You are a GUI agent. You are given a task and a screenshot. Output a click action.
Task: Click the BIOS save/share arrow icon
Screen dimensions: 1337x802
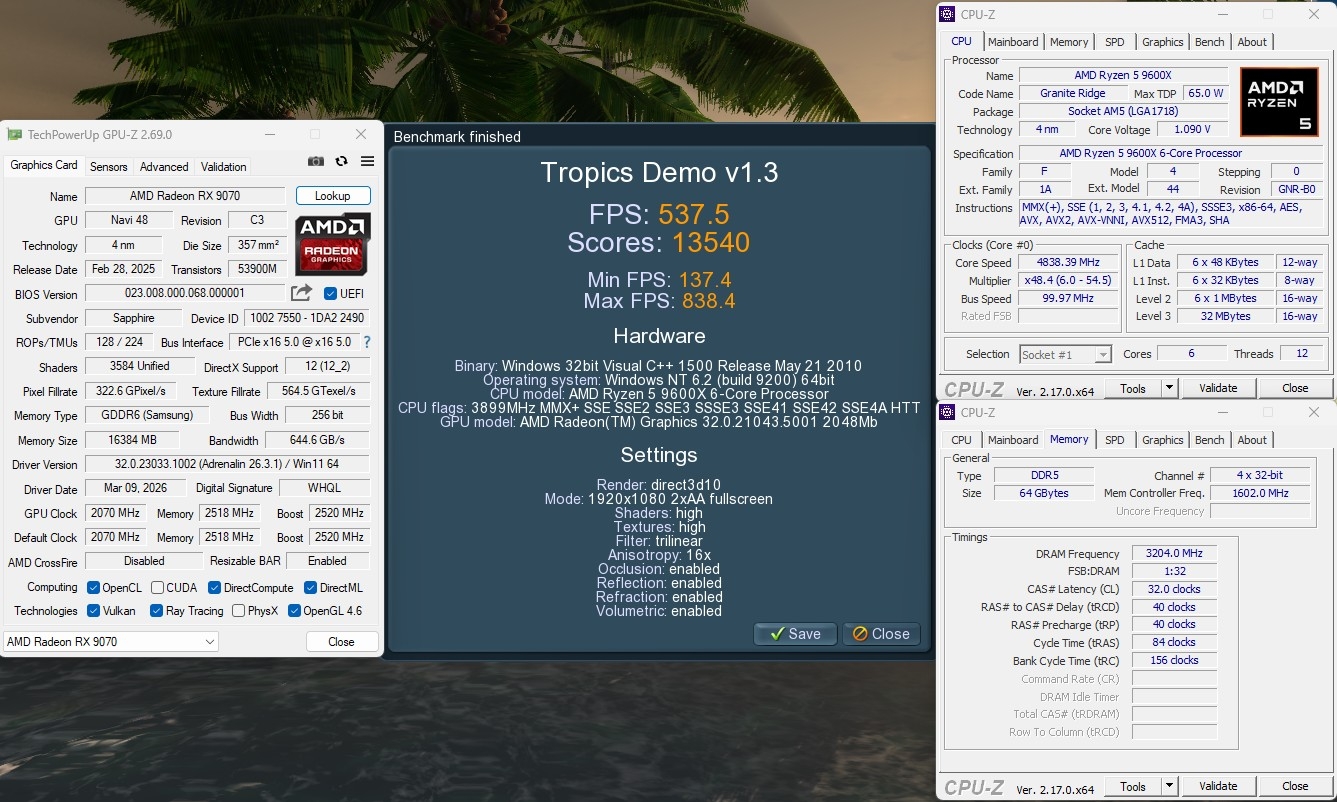point(301,293)
